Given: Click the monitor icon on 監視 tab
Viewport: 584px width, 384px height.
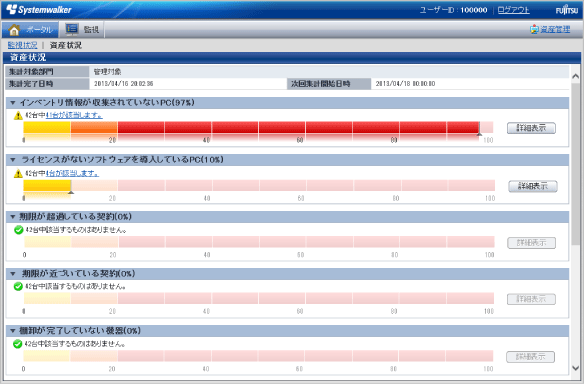Looking at the screenshot, I should (72, 29).
